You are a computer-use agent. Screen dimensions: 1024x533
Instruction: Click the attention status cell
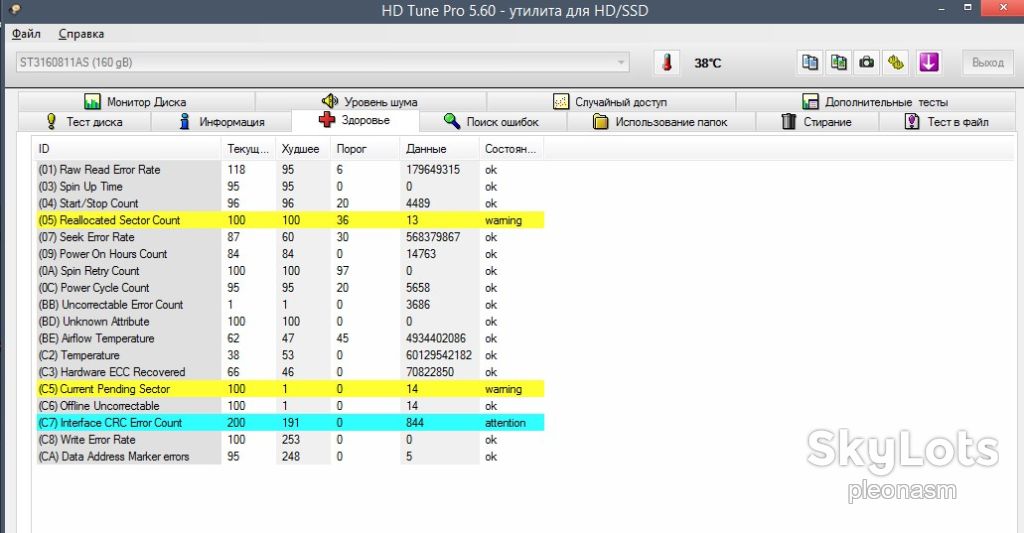(505, 423)
